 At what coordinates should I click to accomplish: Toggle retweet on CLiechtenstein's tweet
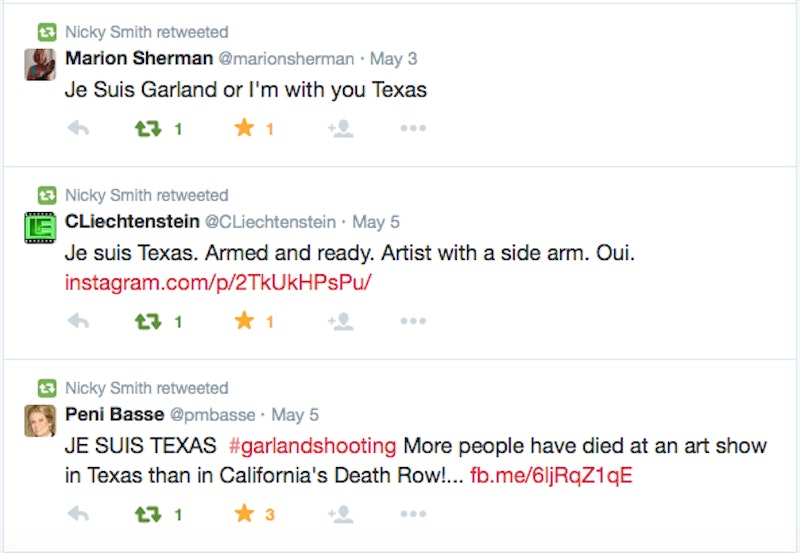(148, 322)
